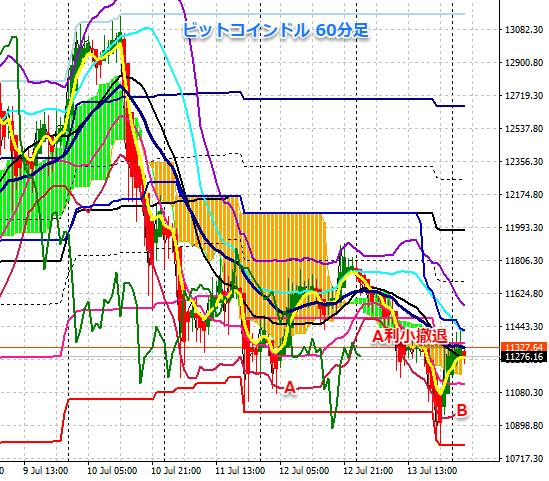Click the 12 Jul 21:00 time label
The image size is (549, 481).
pos(368,470)
